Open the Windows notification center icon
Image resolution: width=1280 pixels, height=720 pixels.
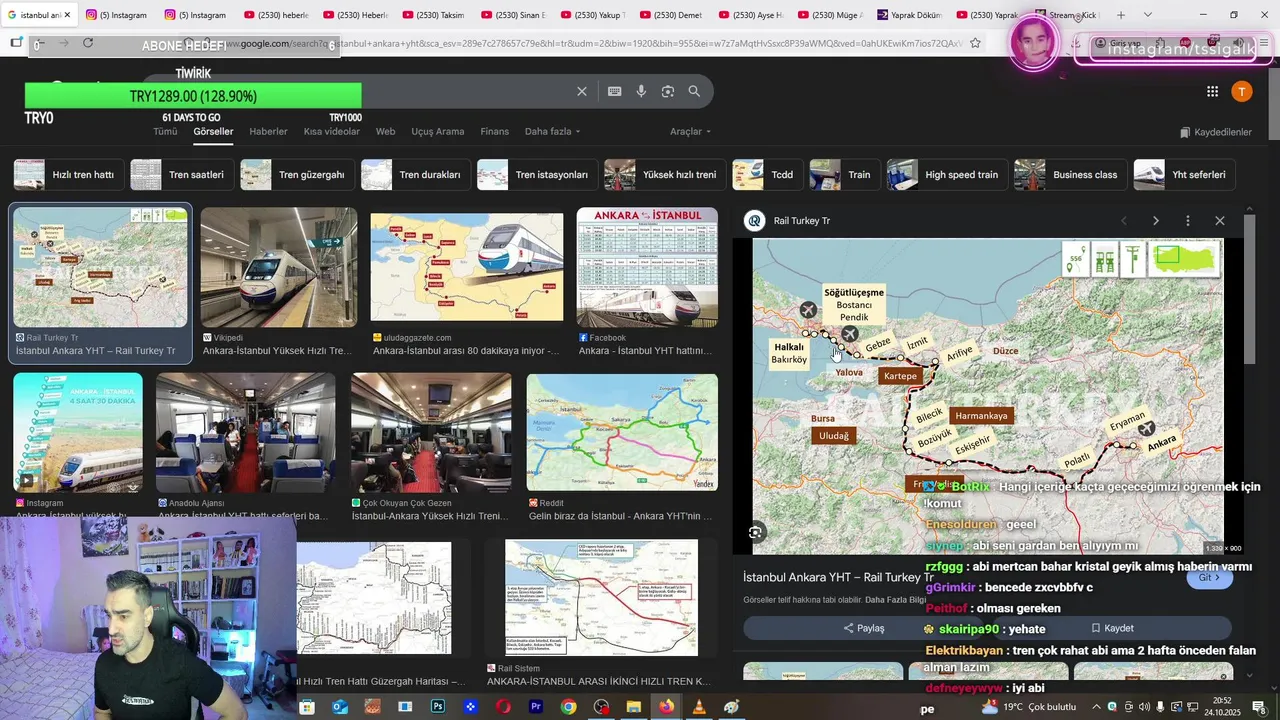[1259, 707]
